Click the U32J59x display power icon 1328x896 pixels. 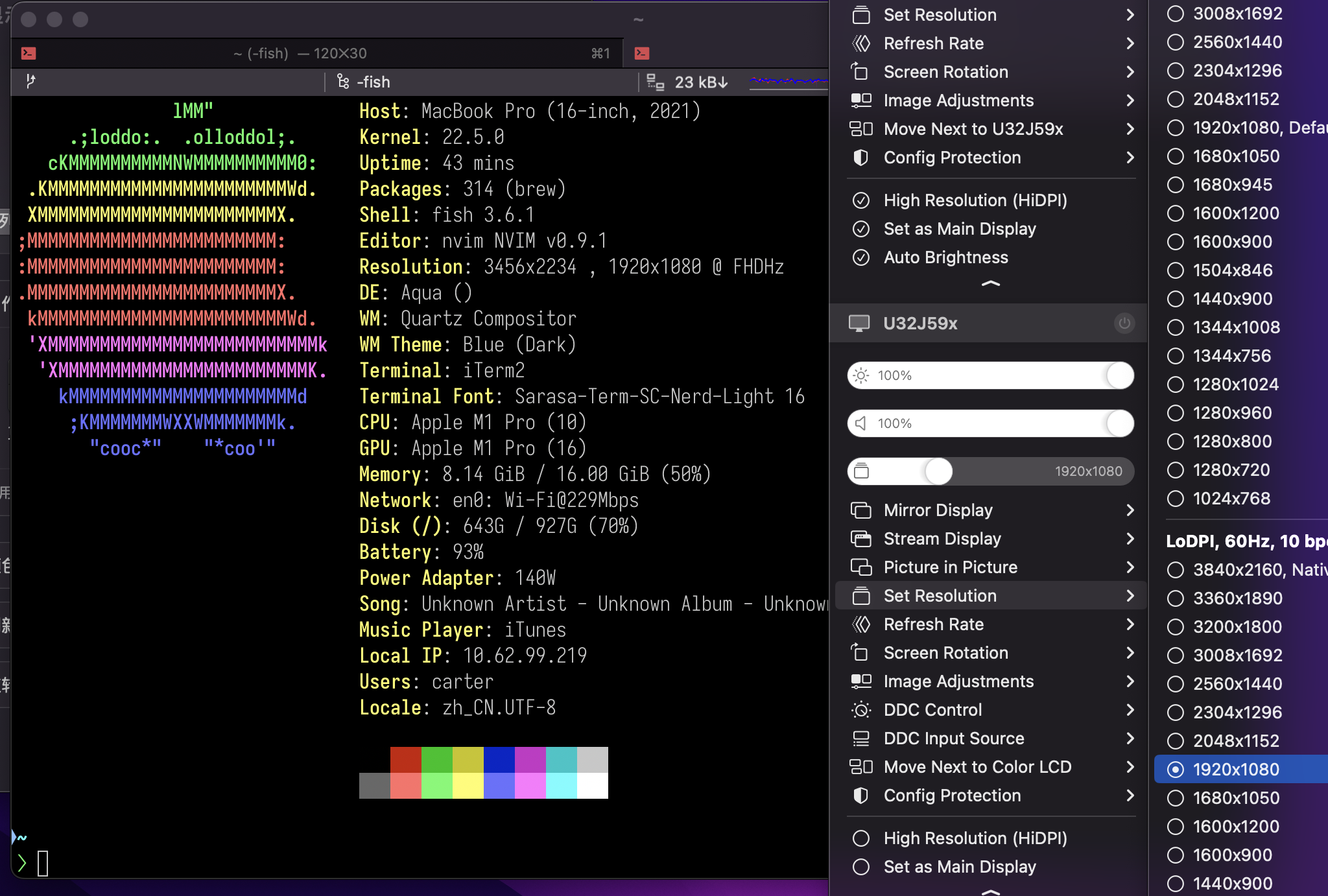(1124, 323)
